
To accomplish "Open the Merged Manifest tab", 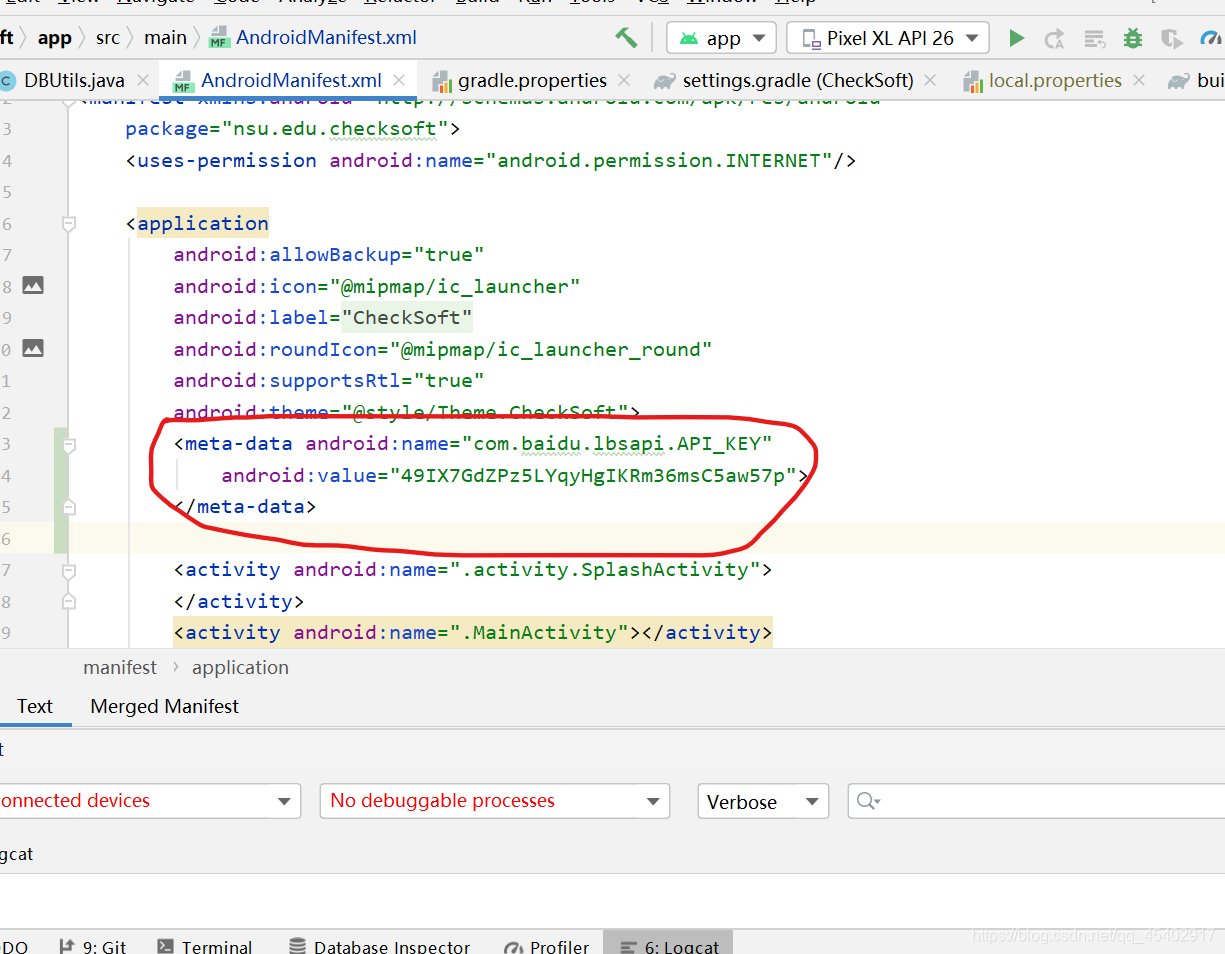I will 165,706.
